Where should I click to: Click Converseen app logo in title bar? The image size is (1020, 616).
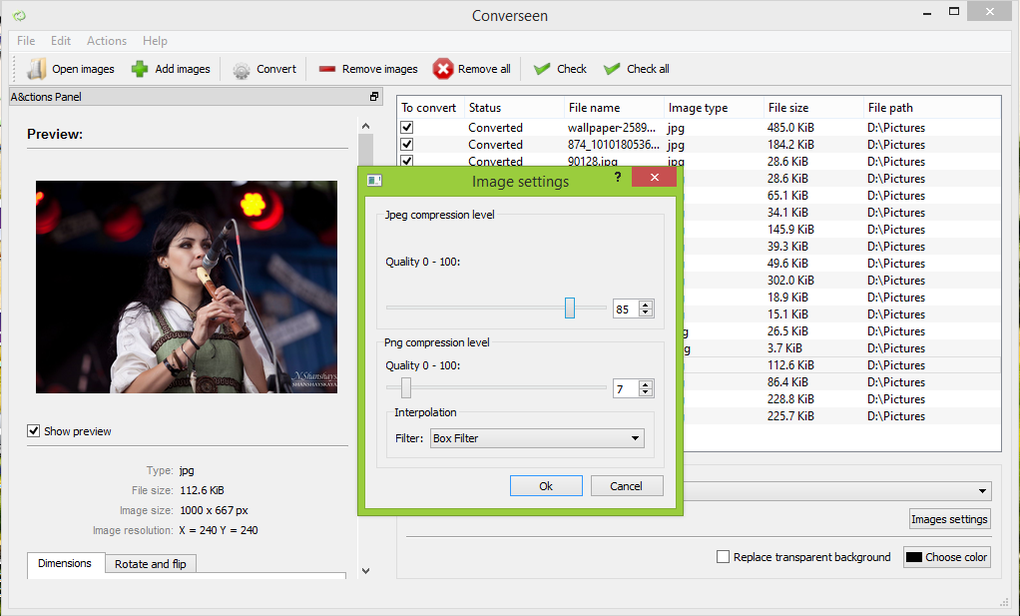20,16
